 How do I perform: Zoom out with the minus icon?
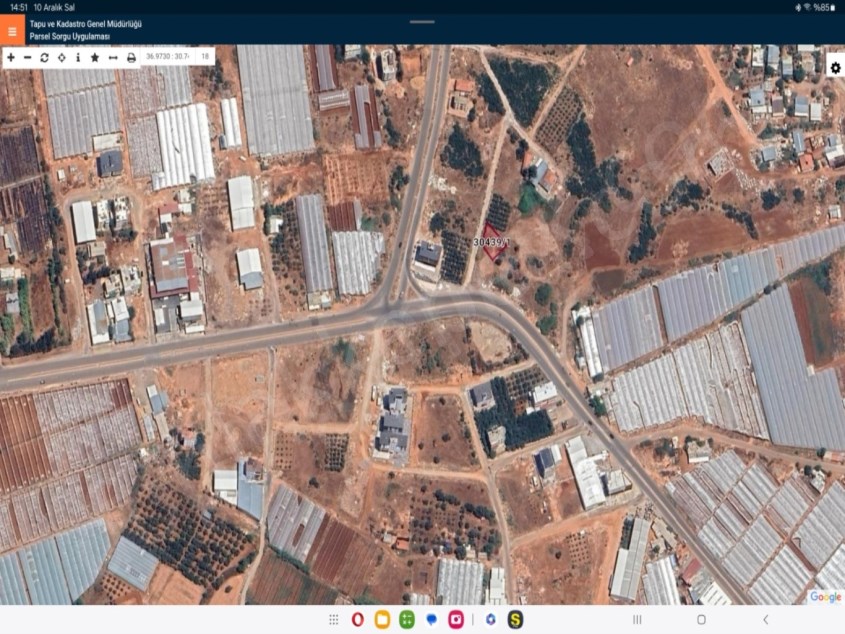tap(28, 57)
